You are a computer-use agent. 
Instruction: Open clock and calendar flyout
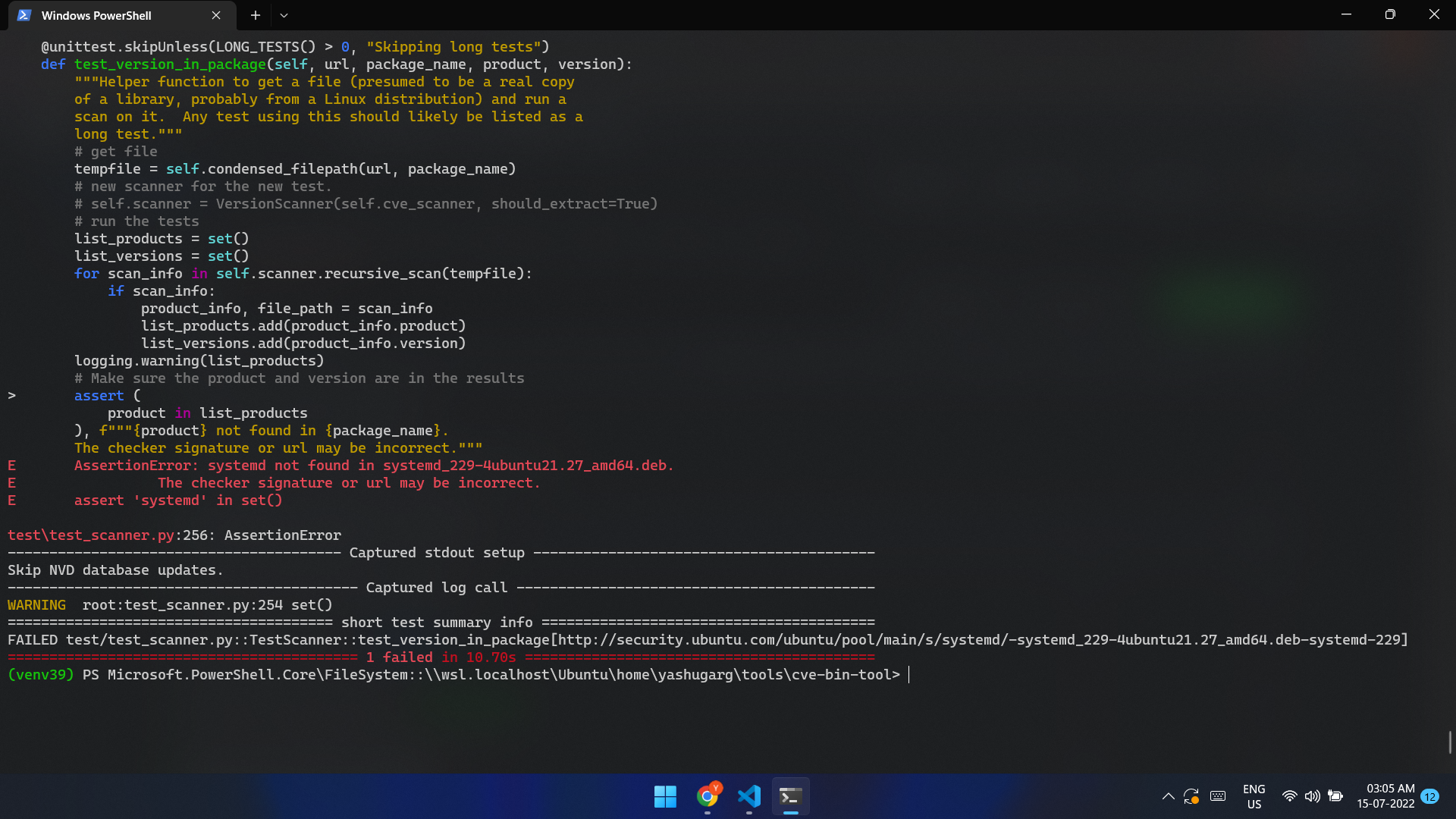pos(1385,796)
